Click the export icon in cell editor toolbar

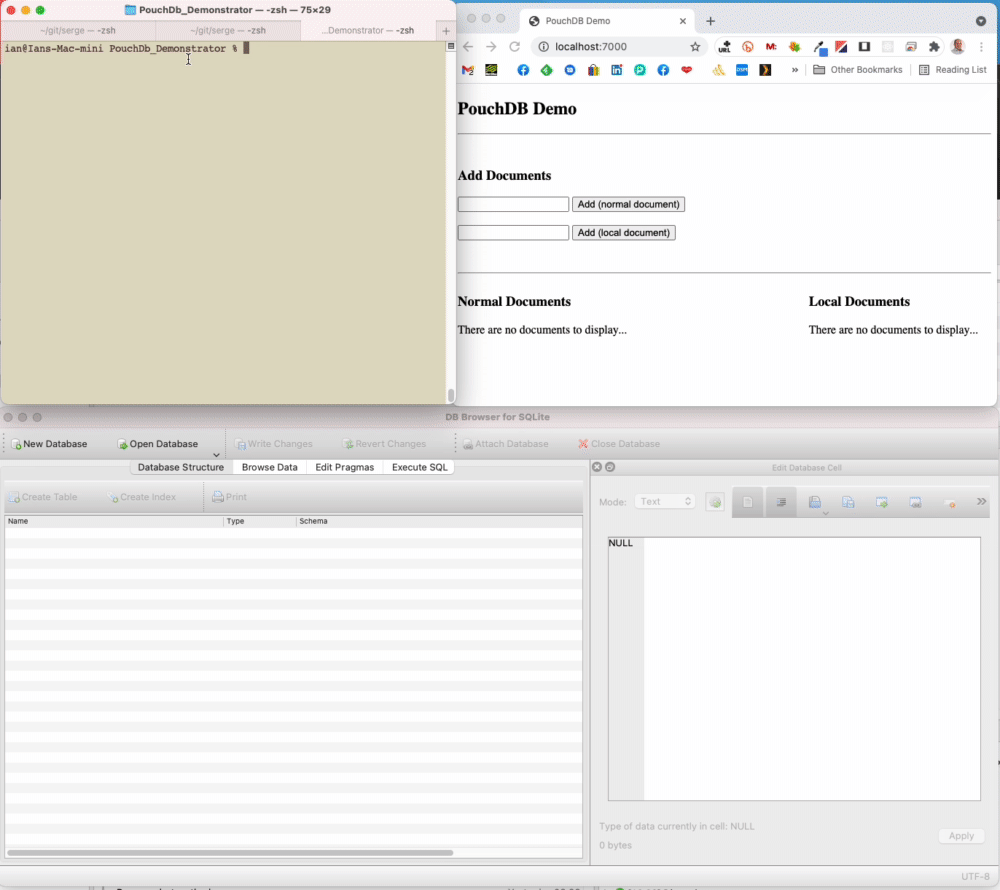point(915,502)
